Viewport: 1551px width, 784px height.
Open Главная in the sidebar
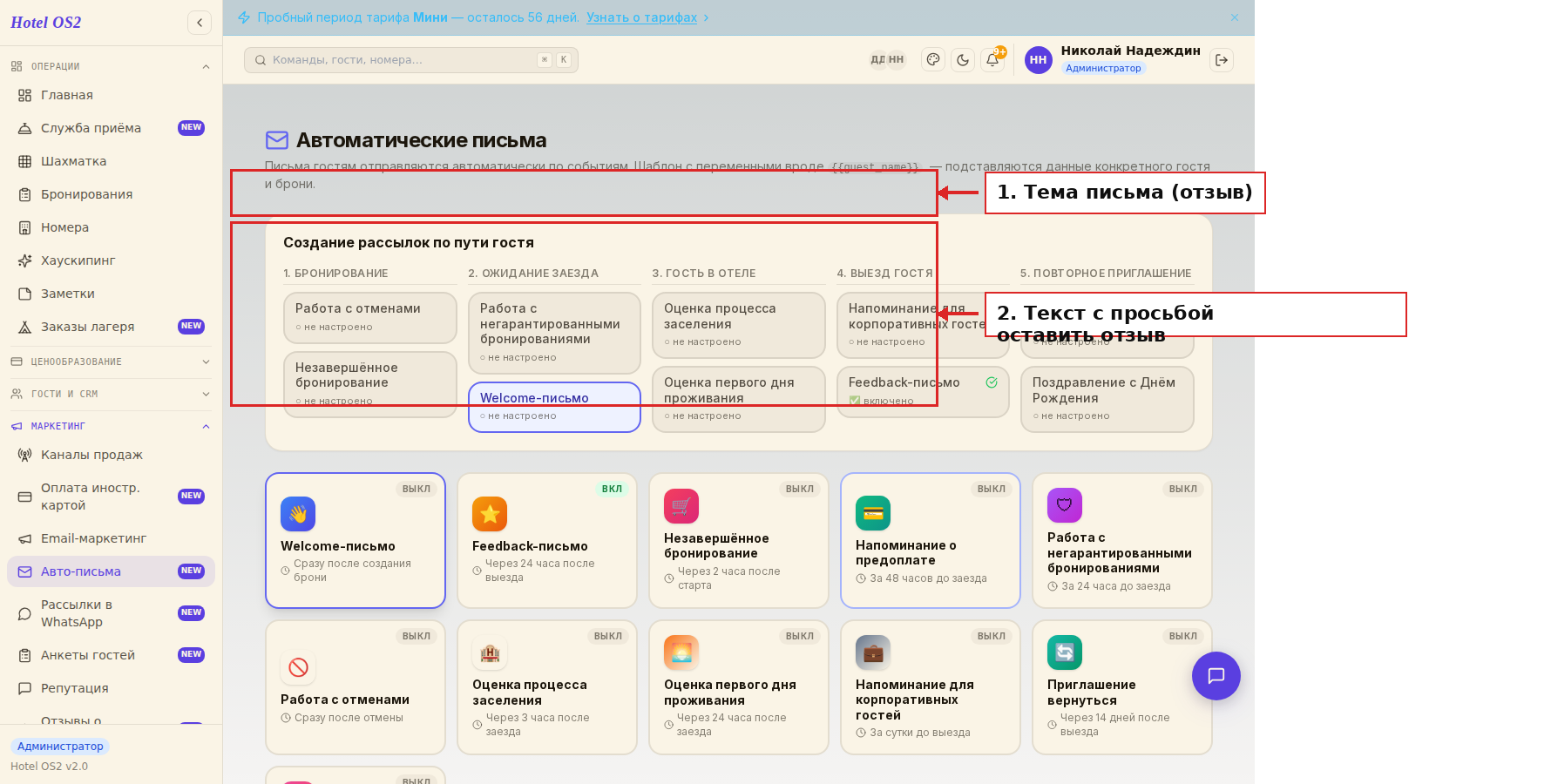point(111,95)
